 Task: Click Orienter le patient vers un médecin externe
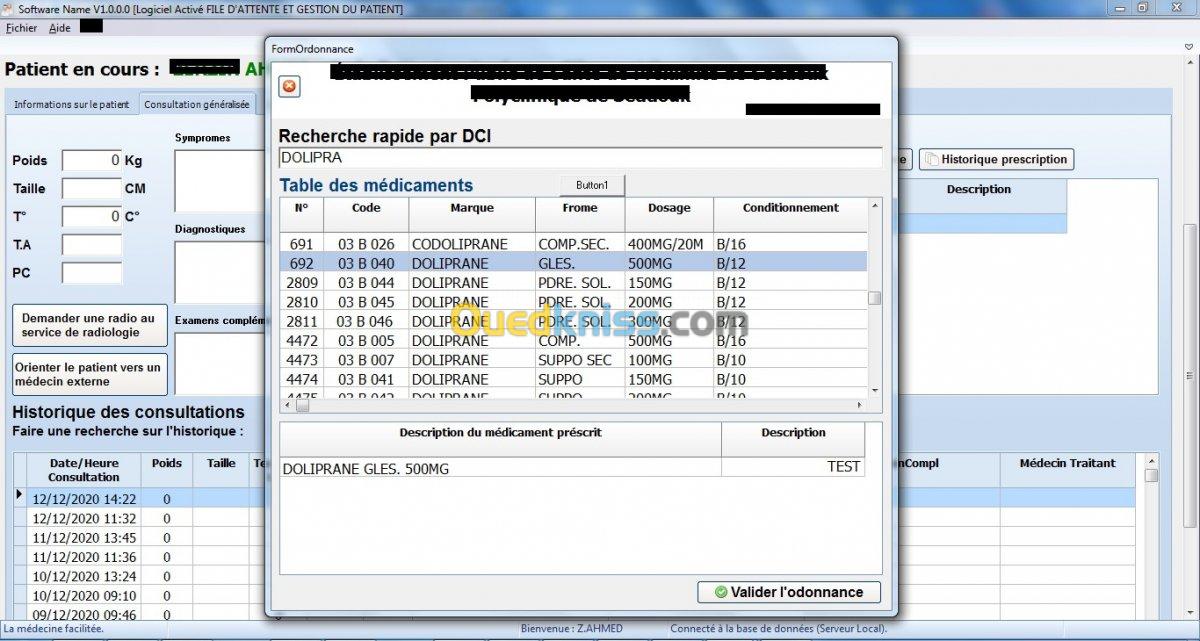[x=90, y=374]
